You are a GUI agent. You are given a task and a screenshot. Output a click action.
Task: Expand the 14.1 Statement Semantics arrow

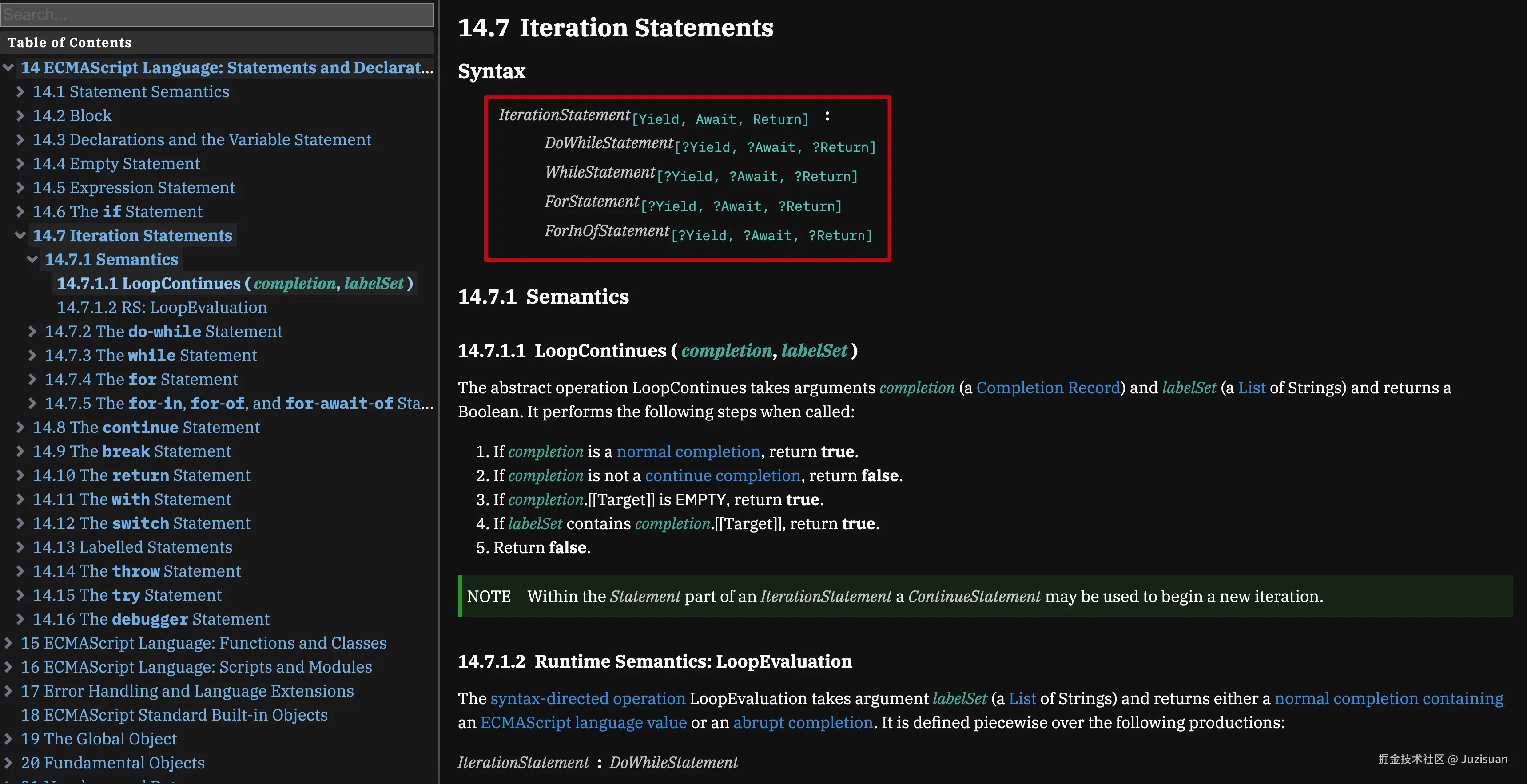pyautogui.click(x=20, y=92)
